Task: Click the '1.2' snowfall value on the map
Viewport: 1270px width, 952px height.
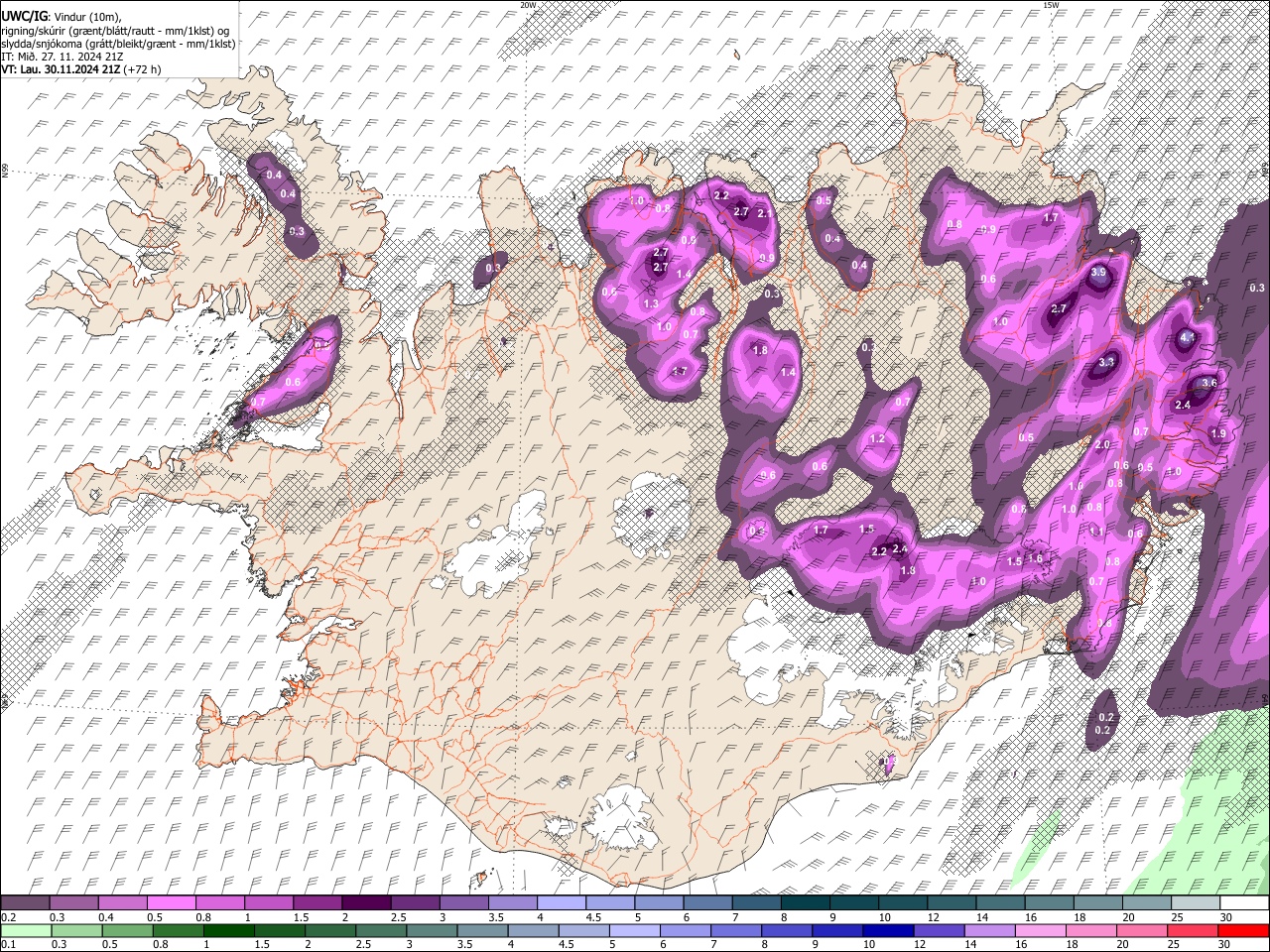Action: (x=877, y=438)
